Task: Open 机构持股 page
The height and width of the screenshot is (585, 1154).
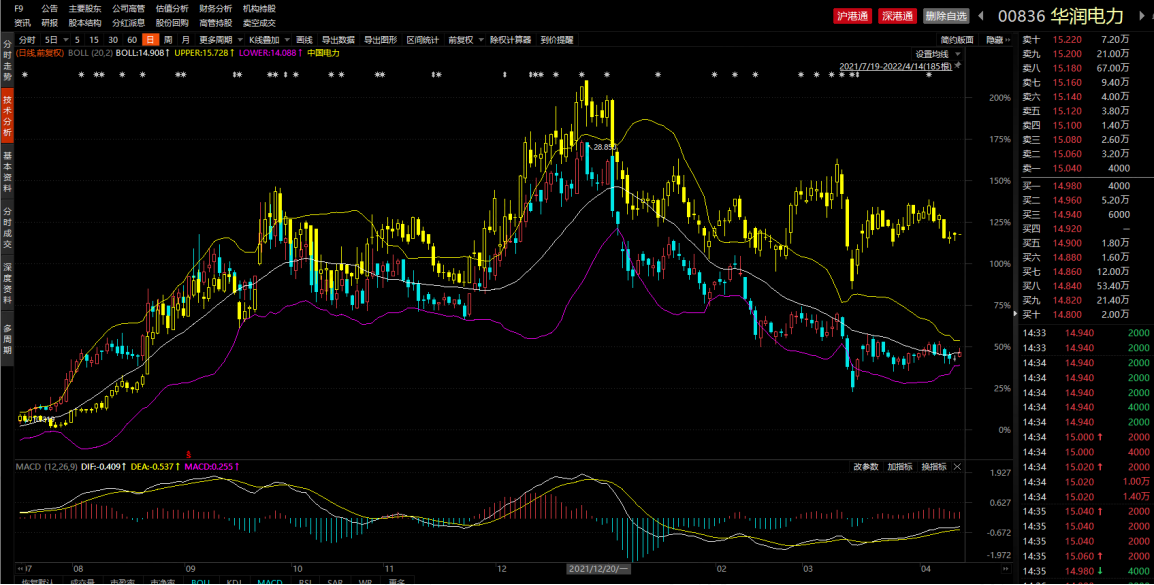Action: pos(259,8)
